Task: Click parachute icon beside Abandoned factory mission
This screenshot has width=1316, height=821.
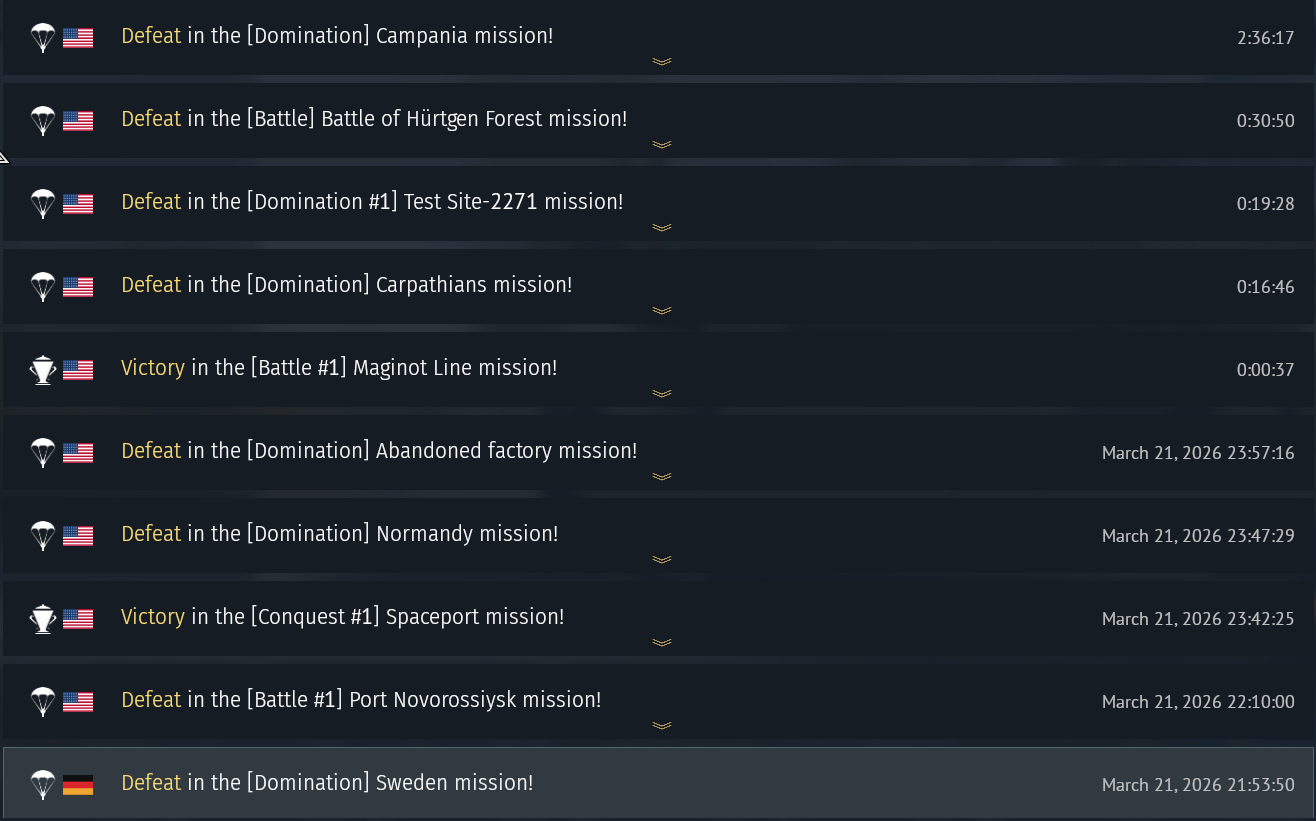Action: 42,453
